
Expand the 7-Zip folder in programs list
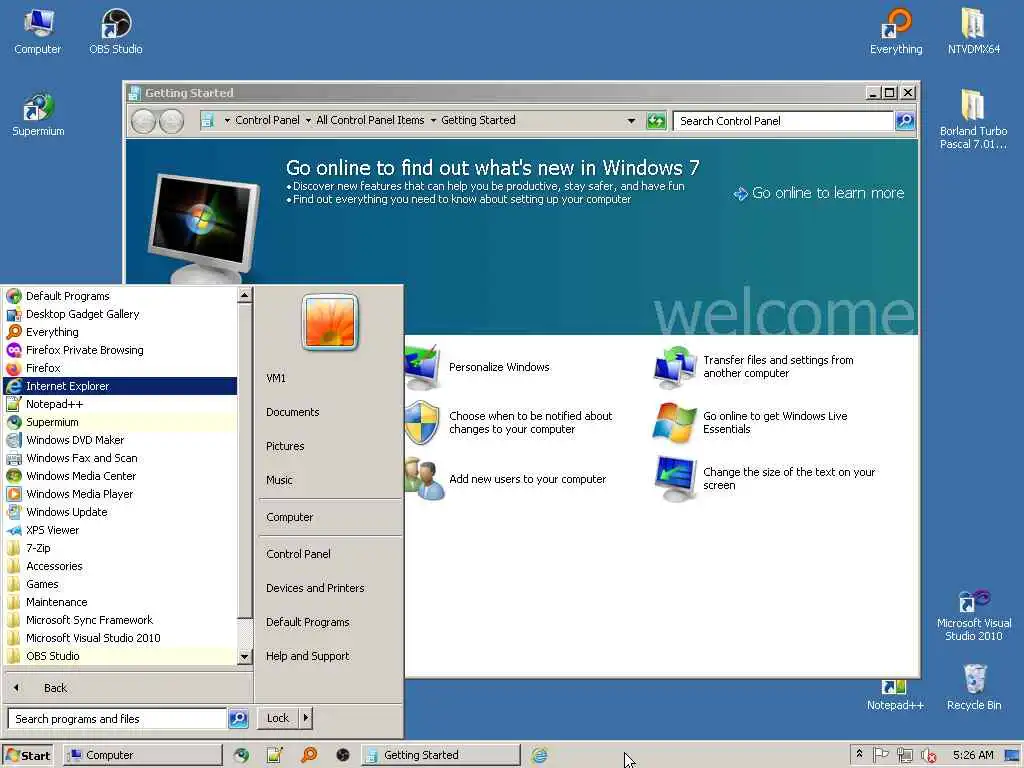click(120, 548)
